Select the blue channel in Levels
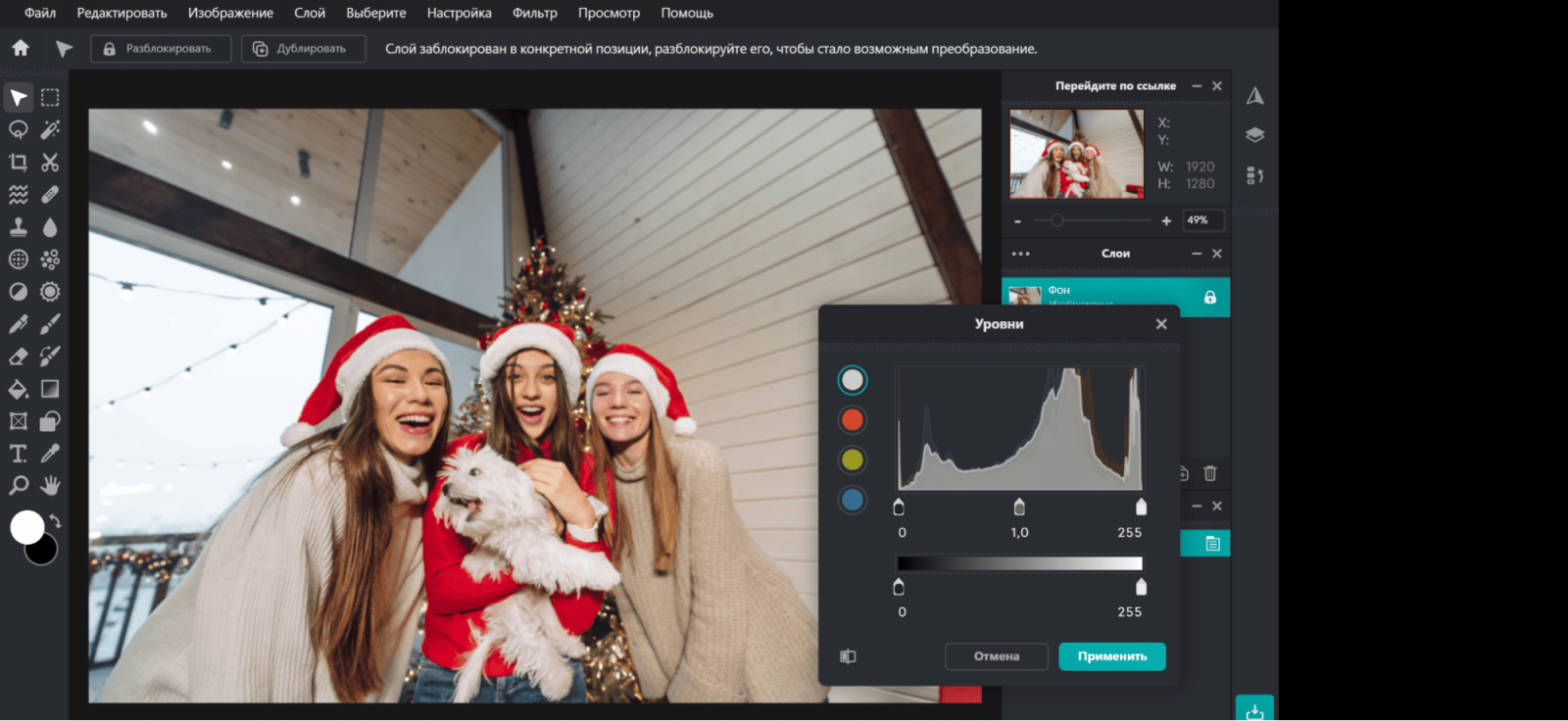 [853, 500]
